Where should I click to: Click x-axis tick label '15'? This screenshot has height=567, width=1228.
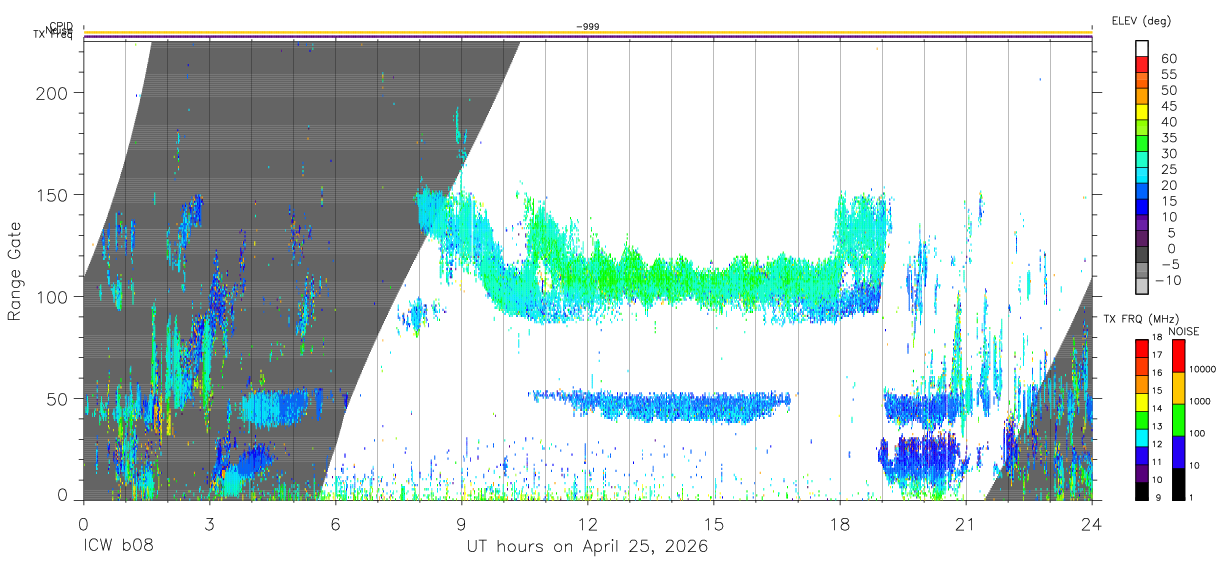[714, 523]
